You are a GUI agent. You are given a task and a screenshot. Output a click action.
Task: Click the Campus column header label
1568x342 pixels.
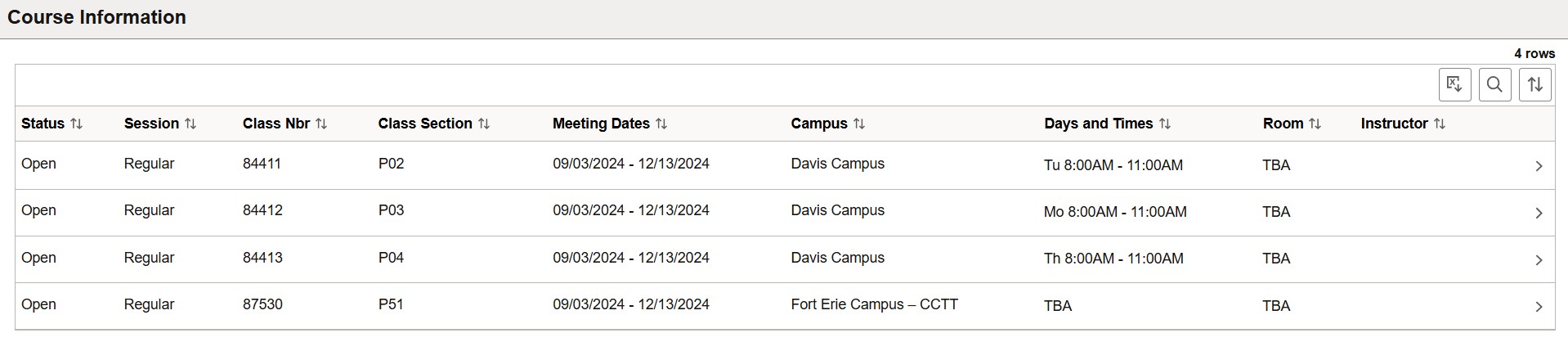point(819,124)
